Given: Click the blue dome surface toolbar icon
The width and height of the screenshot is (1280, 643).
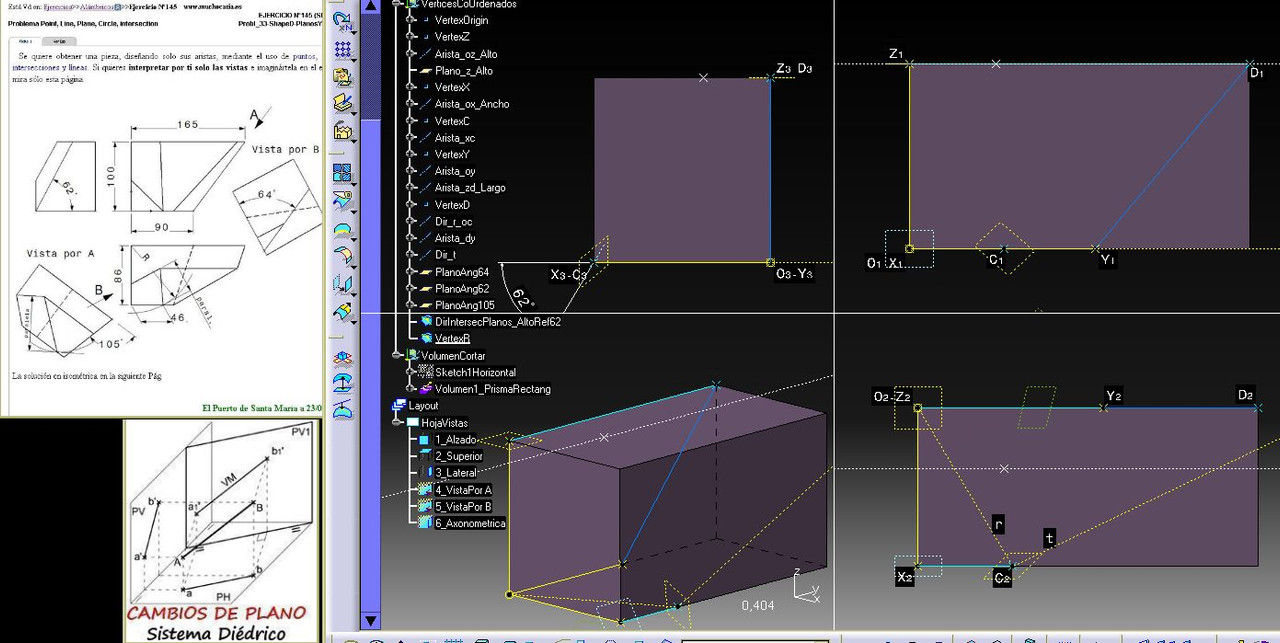Looking at the screenshot, I should click(342, 229).
